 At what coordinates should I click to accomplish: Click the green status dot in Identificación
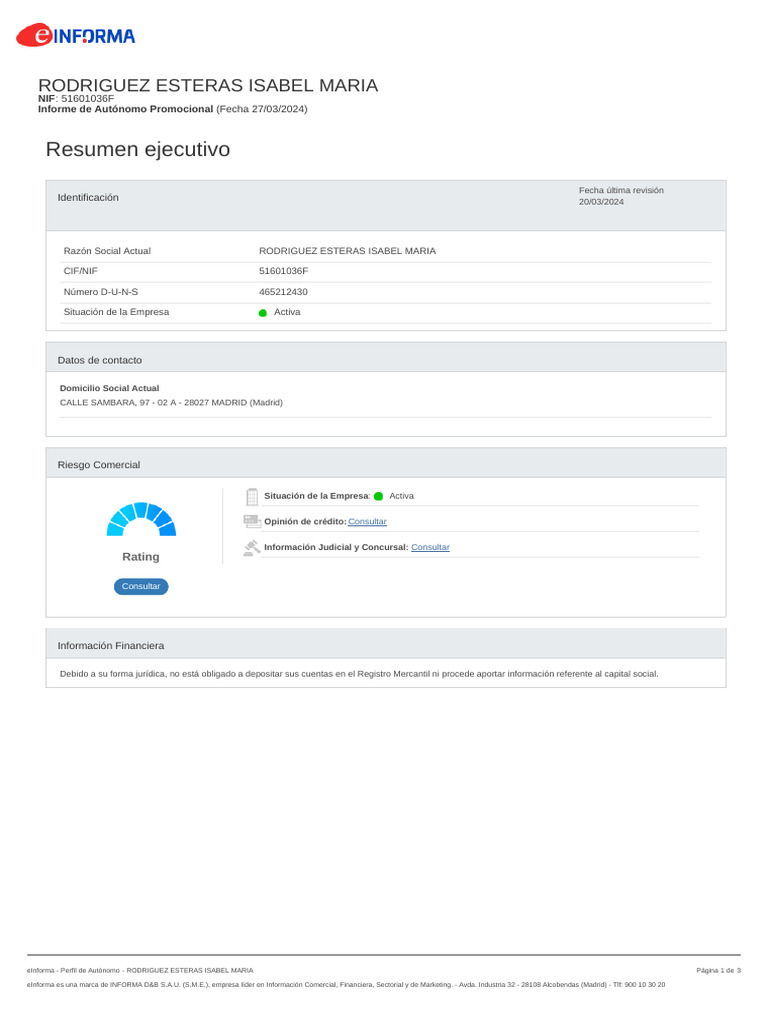coord(263,313)
